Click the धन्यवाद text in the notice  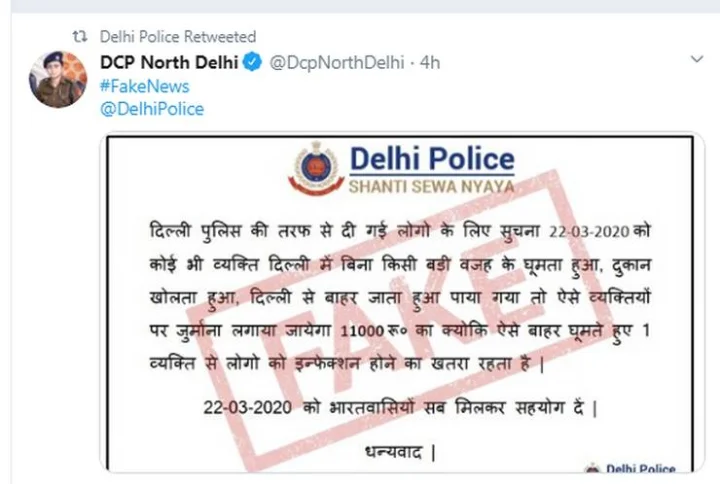(394, 452)
